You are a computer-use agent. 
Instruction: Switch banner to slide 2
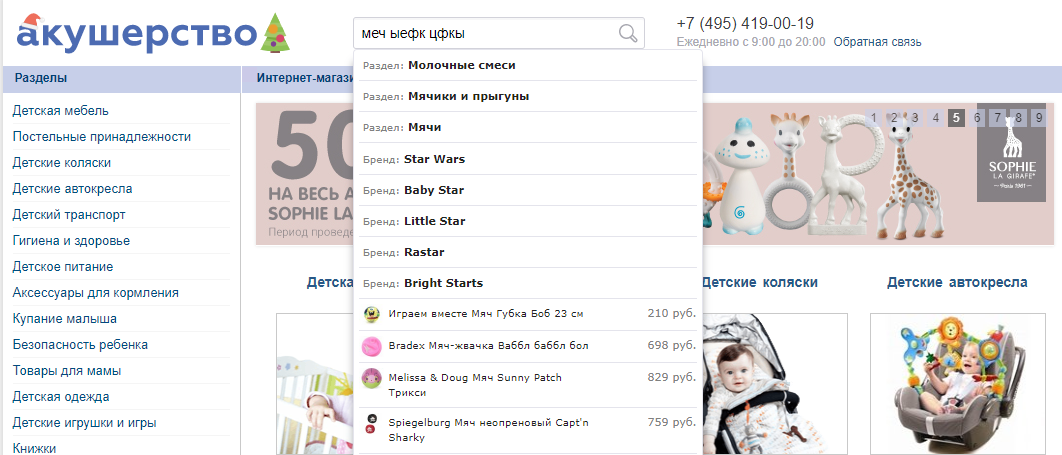[x=894, y=118]
